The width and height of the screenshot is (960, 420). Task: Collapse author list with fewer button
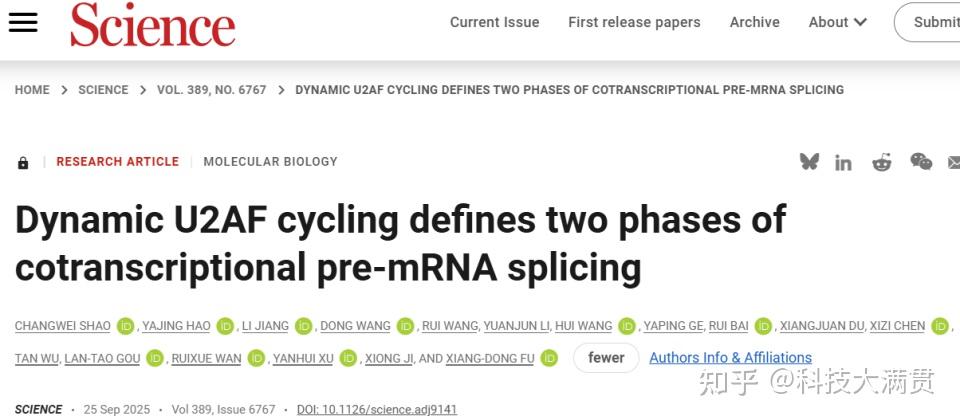pos(606,358)
